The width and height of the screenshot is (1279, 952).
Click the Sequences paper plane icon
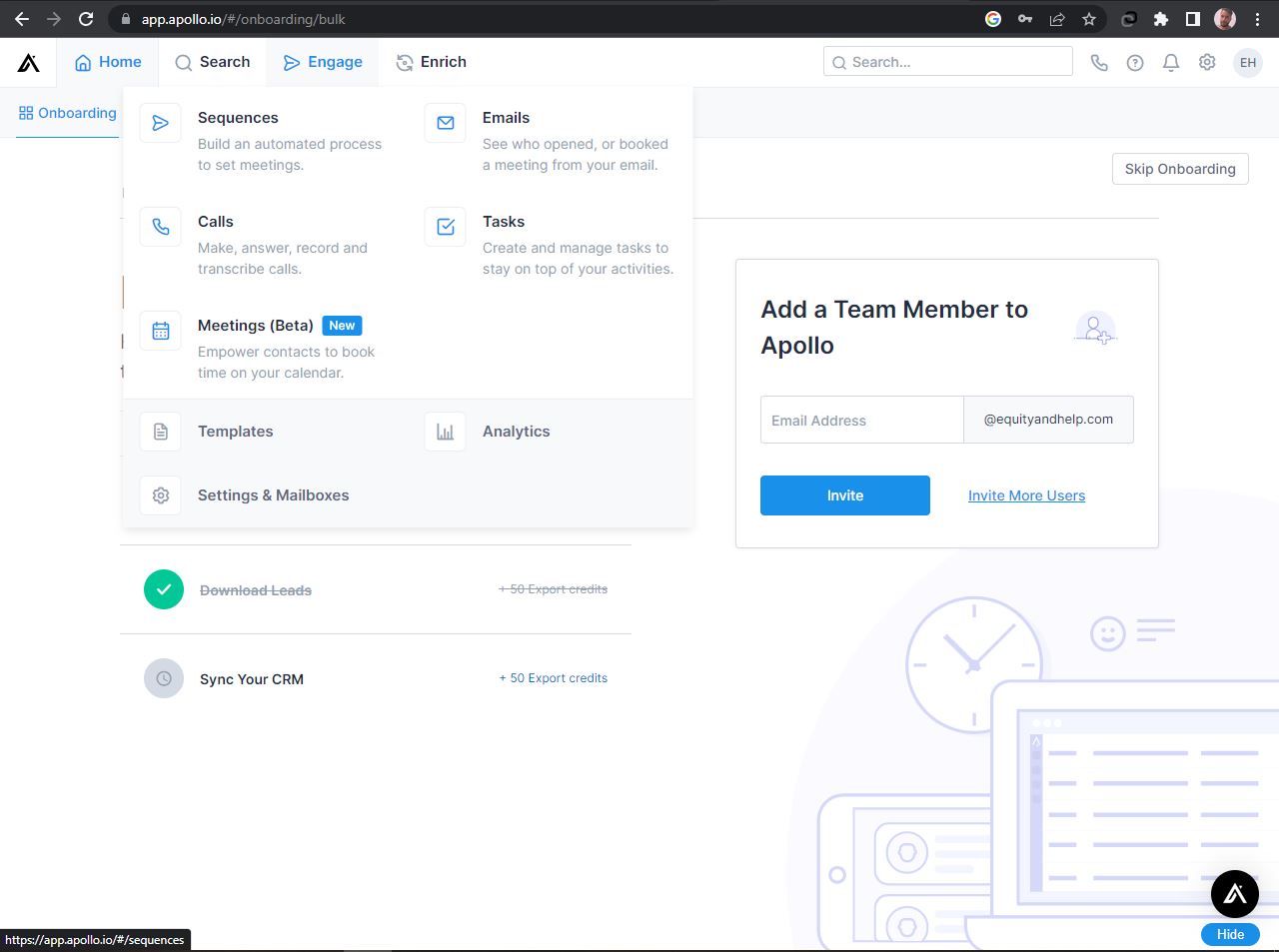tap(161, 123)
